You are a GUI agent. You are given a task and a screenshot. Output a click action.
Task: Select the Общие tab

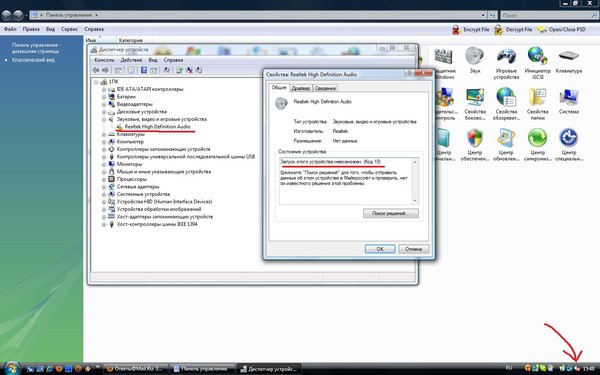279,88
